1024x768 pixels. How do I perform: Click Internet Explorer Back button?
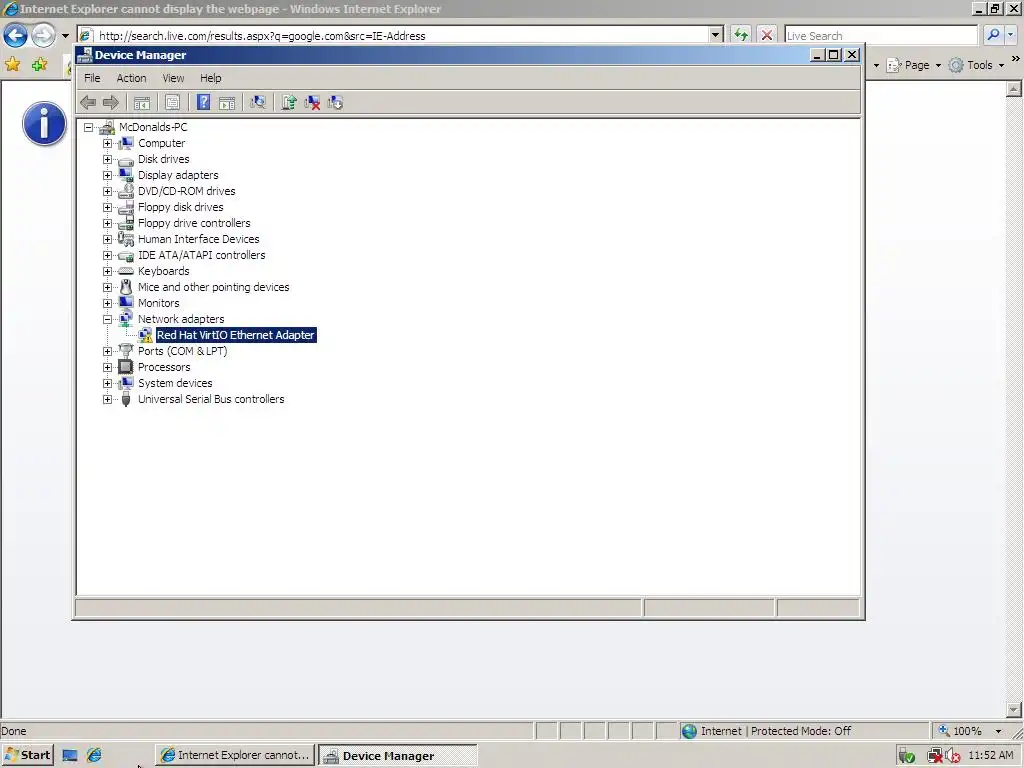(16, 35)
